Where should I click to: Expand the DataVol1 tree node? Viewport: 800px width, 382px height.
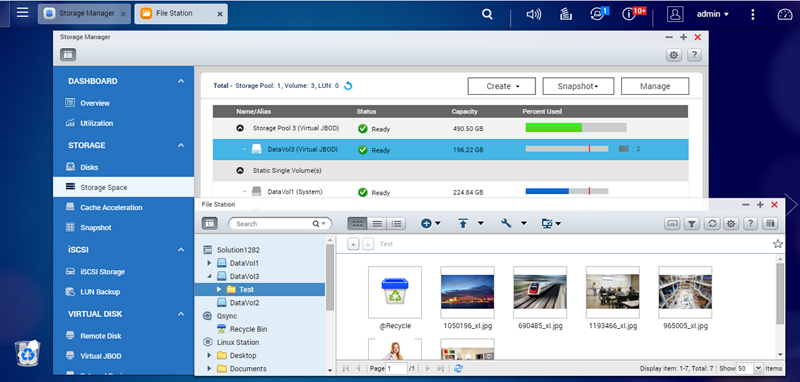pos(209,263)
